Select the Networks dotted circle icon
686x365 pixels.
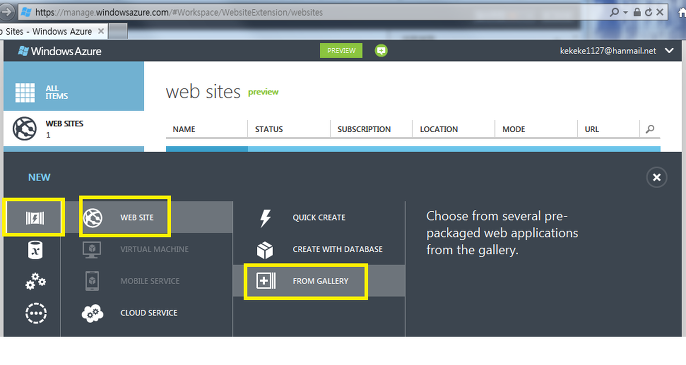[35, 313]
